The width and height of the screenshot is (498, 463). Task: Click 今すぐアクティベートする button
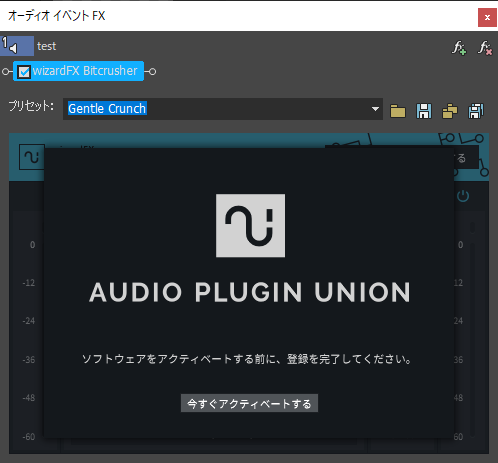coord(249,403)
